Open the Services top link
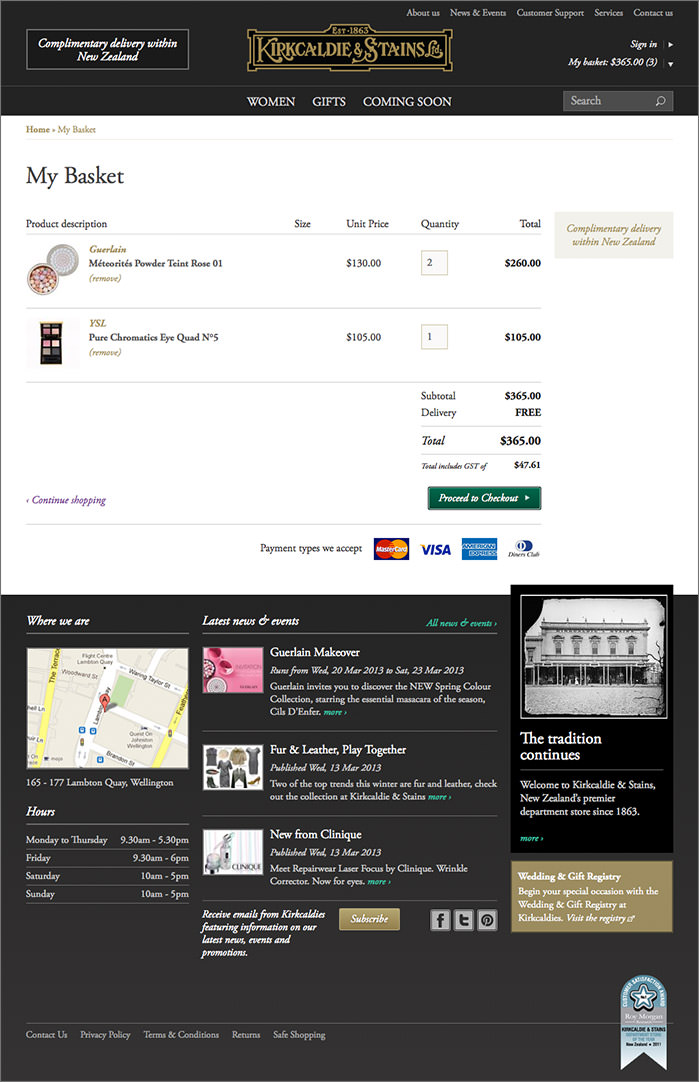The image size is (699, 1082). click(x=609, y=12)
